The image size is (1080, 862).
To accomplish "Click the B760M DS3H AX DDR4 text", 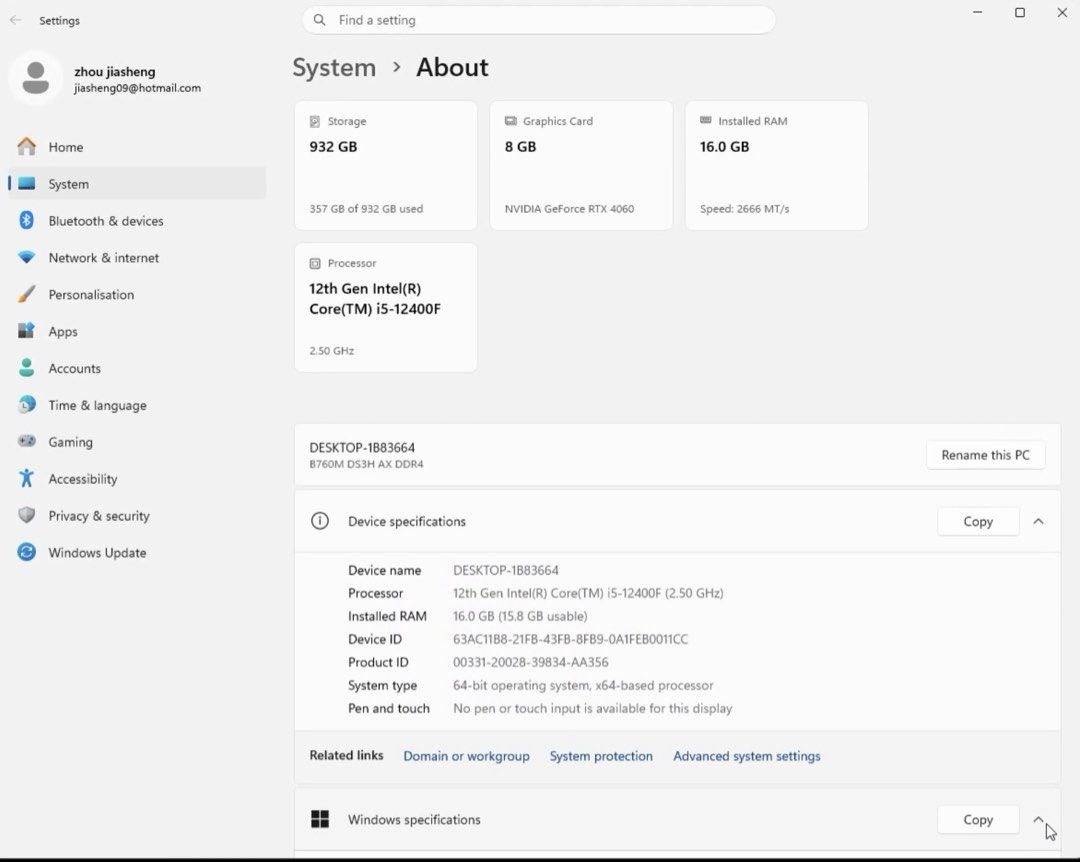I will [366, 464].
